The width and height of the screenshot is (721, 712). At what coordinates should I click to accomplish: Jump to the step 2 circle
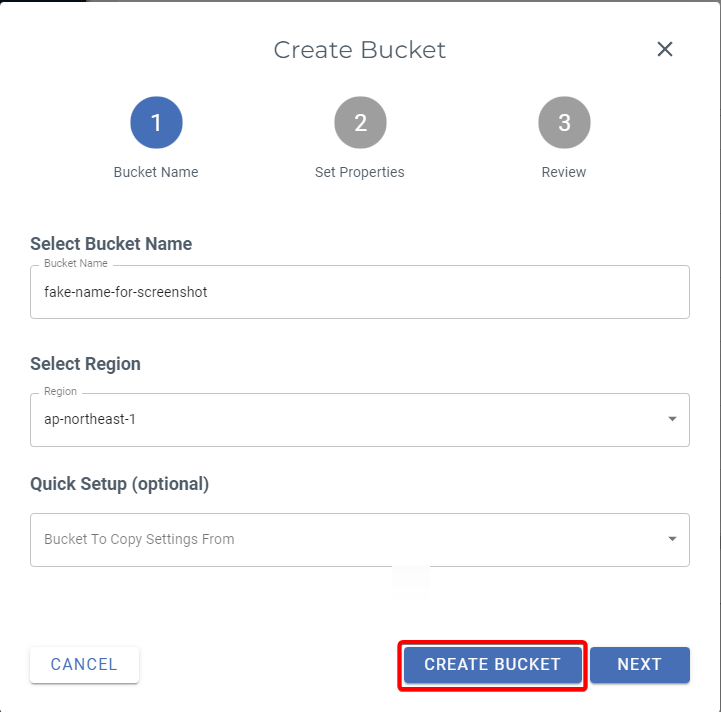click(360, 123)
